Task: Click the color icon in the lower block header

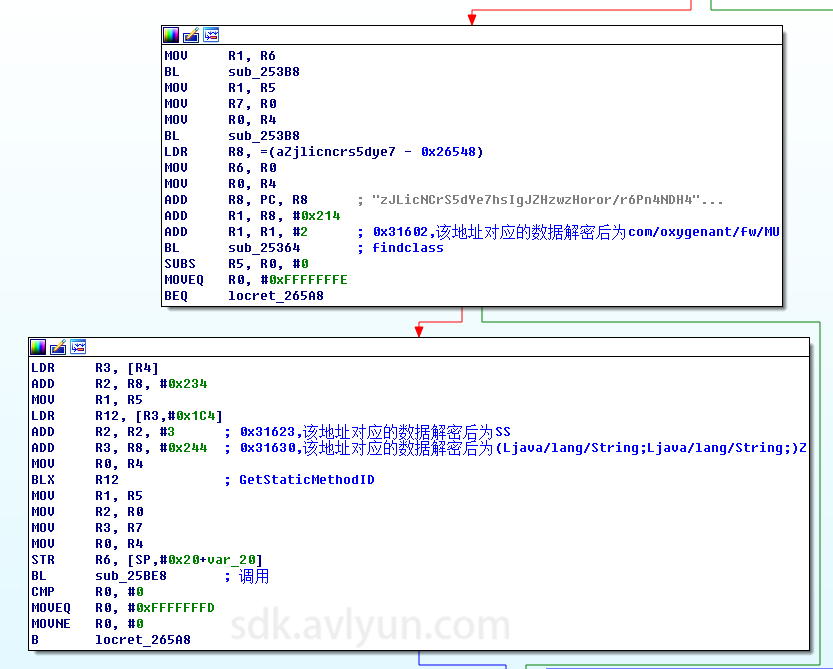Action: 38,347
